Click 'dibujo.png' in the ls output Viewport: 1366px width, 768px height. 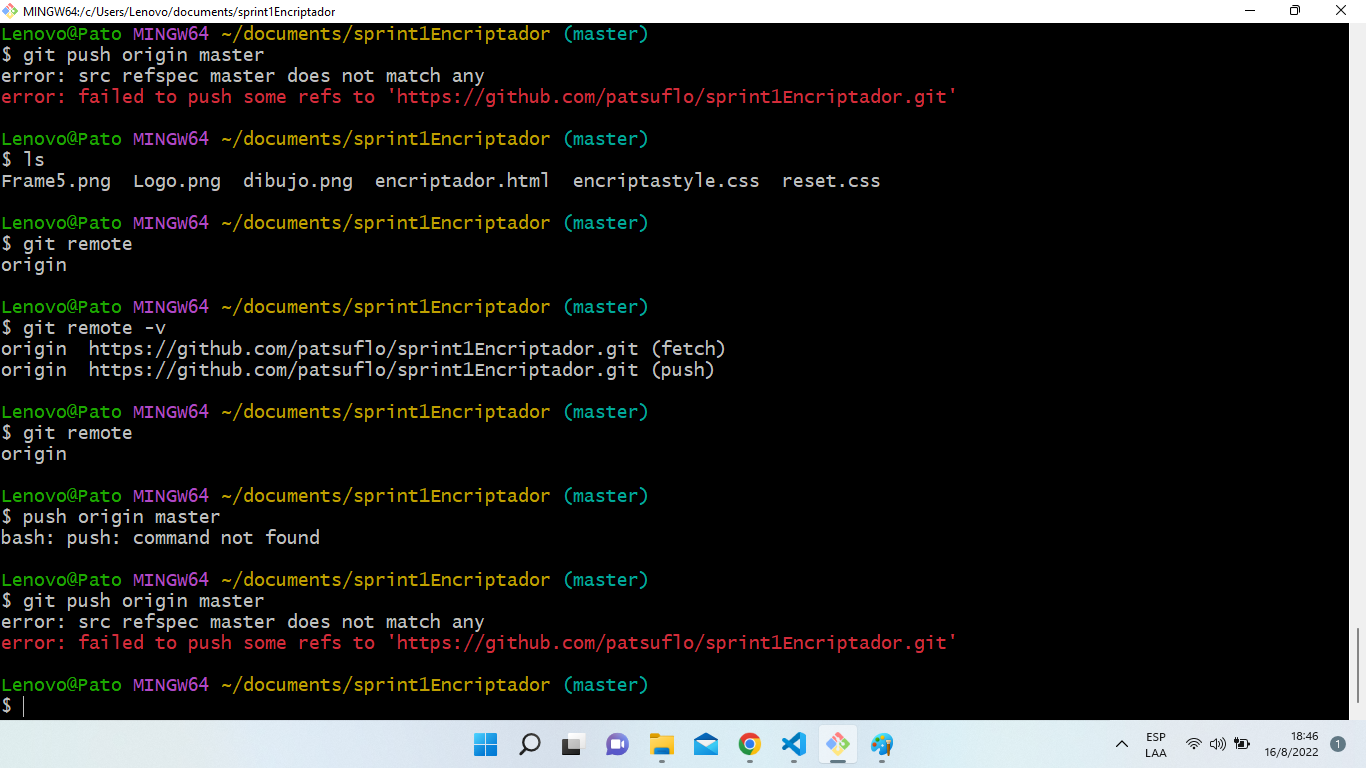pyautogui.click(x=298, y=181)
